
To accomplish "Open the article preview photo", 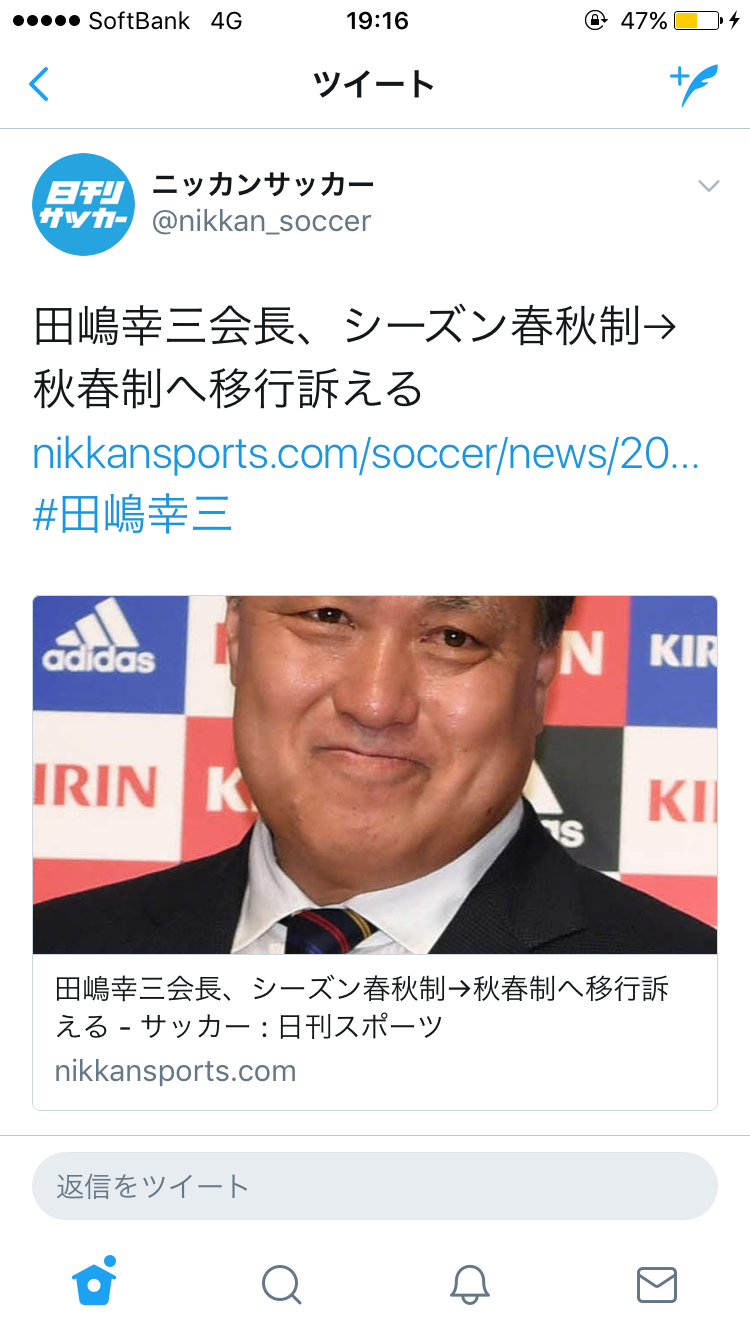I will (x=375, y=775).
